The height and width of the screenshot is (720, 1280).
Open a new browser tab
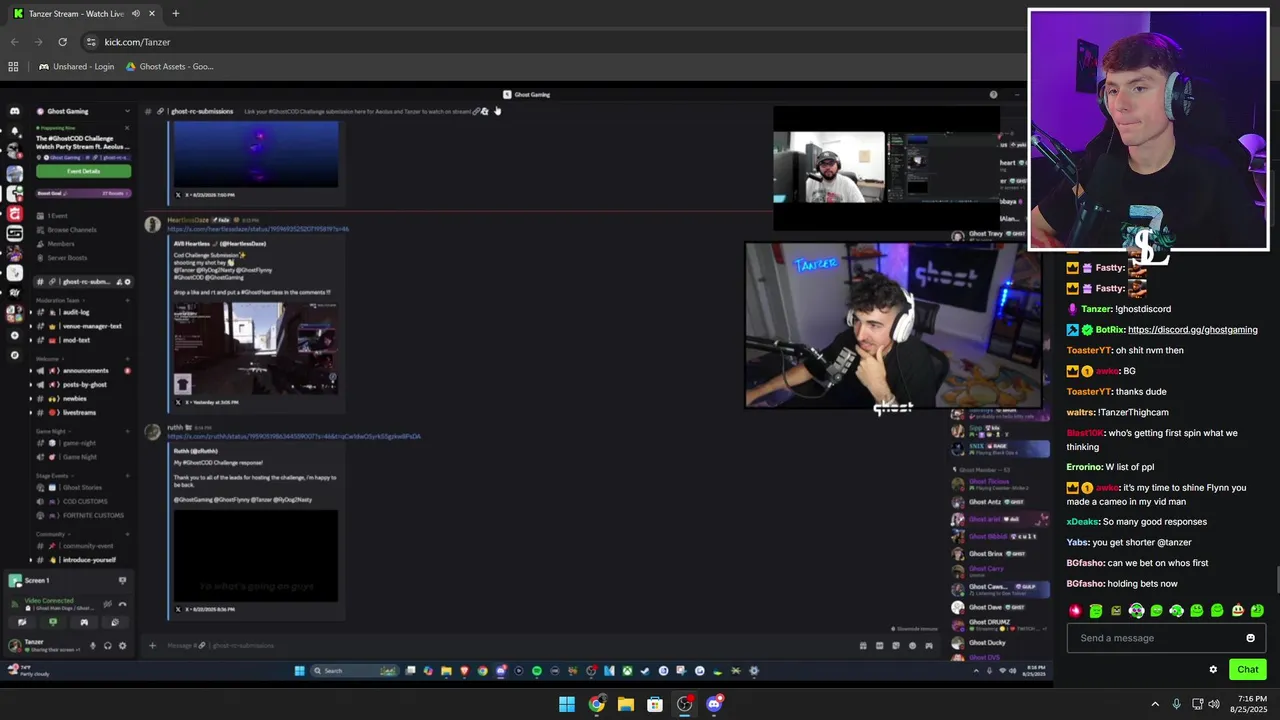[x=175, y=13]
